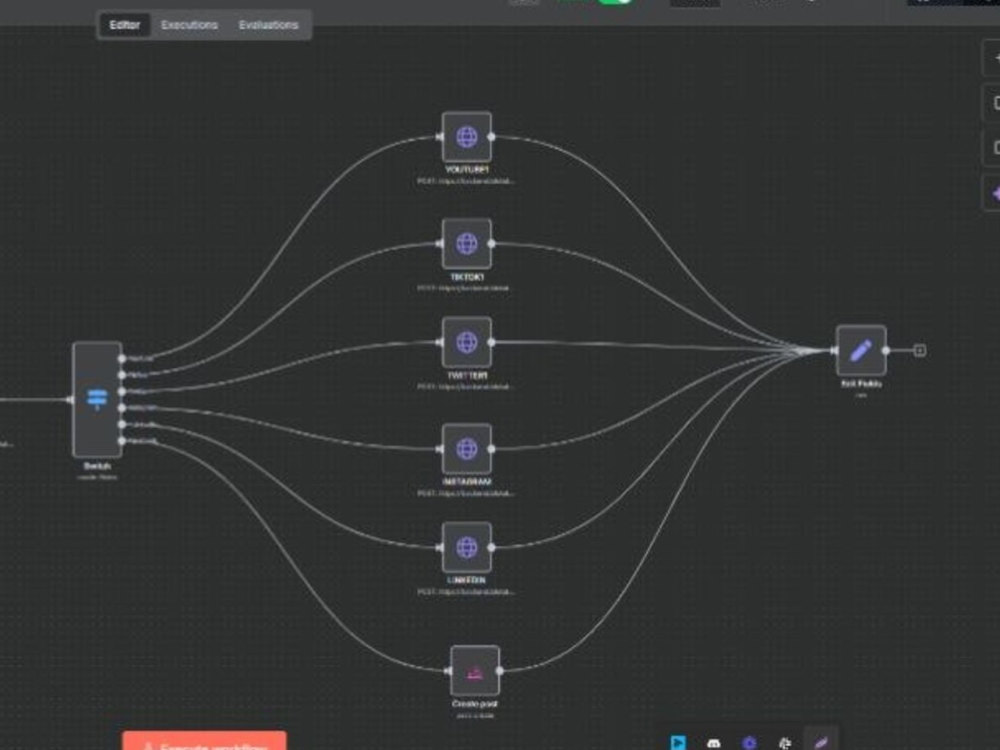
Task: Click the Switch node's YouTube output handle
Action: pyautogui.click(x=122, y=358)
